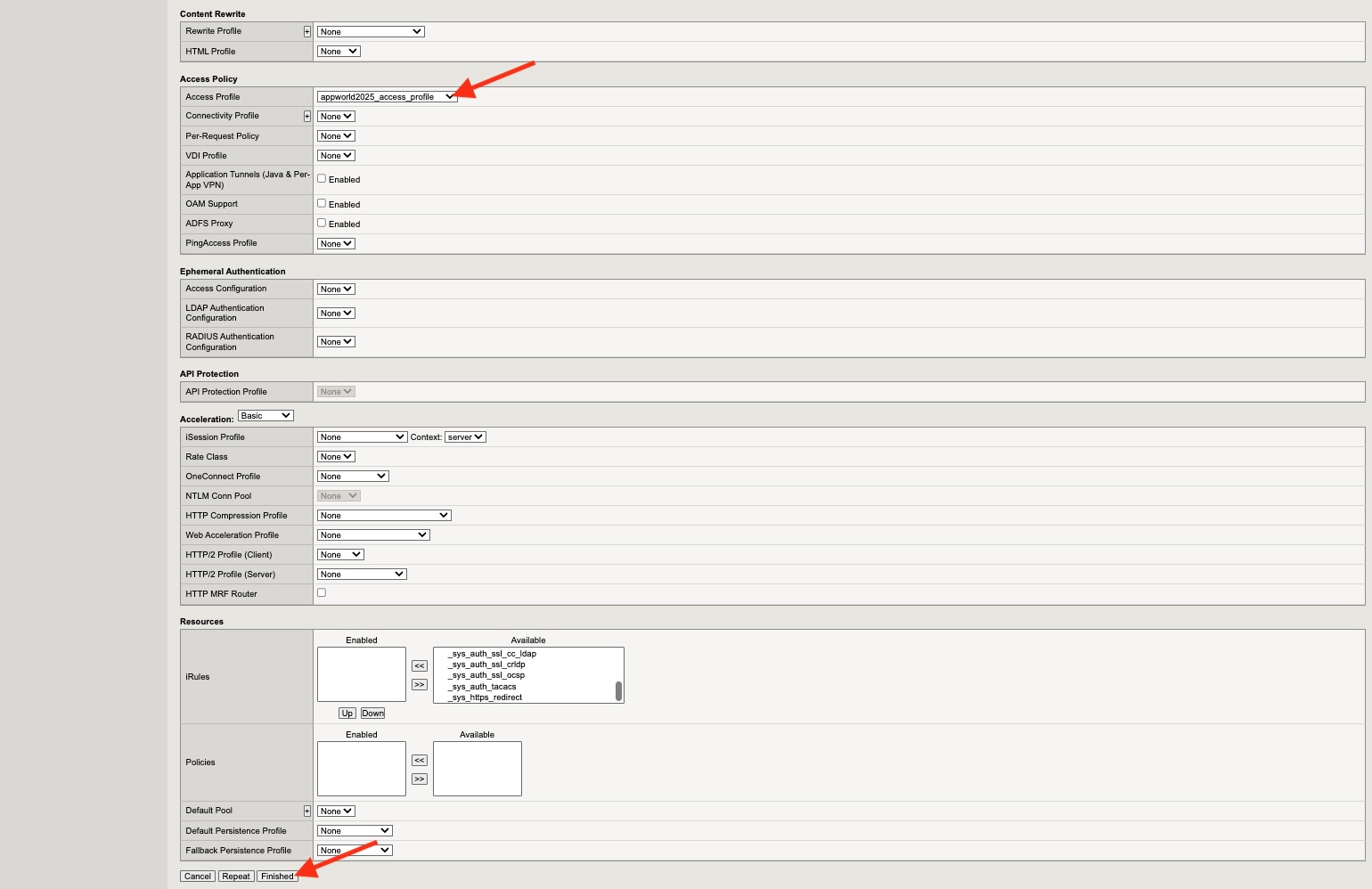Open the HTML Profile dropdown
This screenshot has width=1372, height=889.
coord(339,52)
